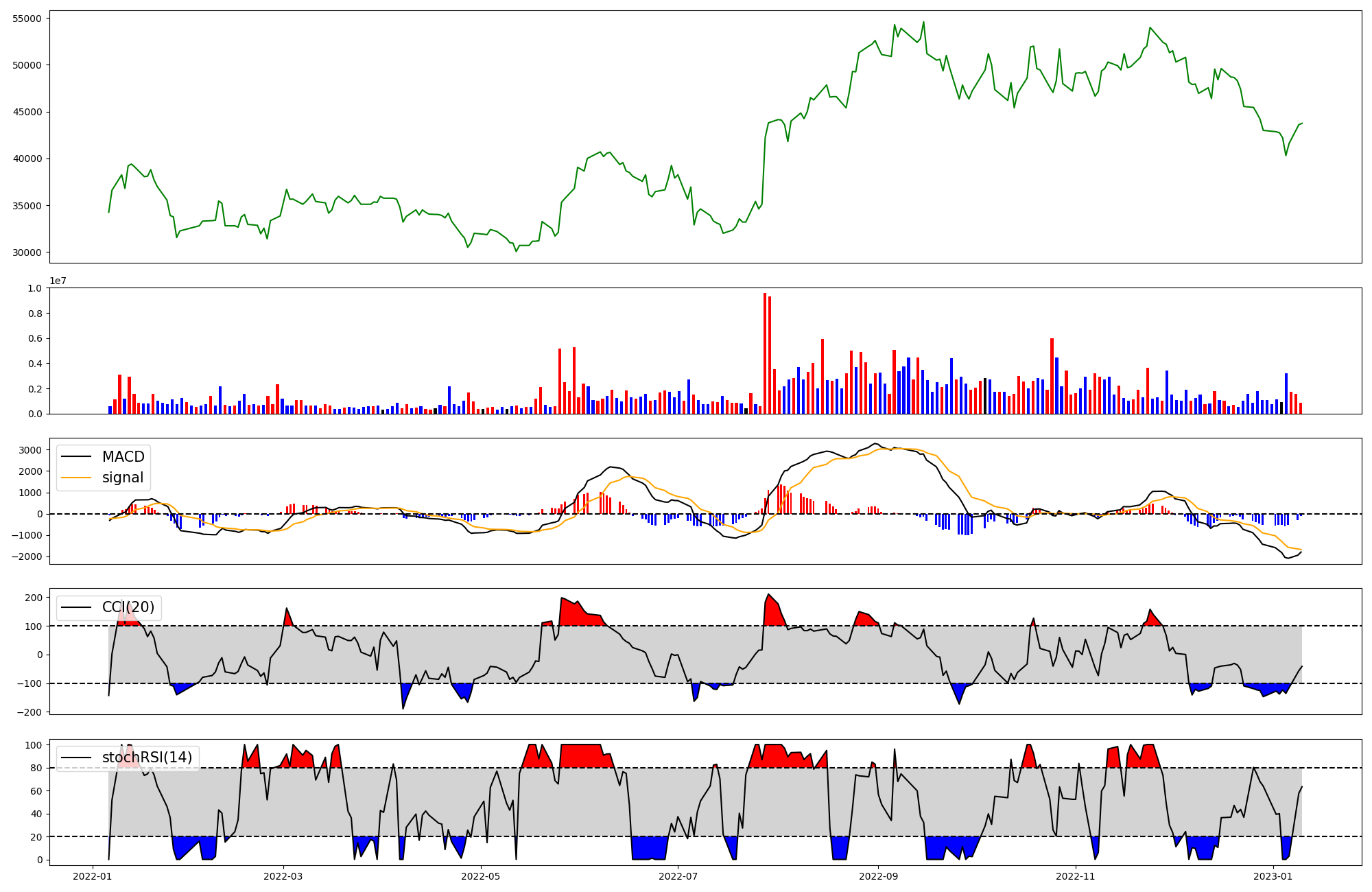Screen dimensions: 1372x892
Task: Click the 2022-07 x-axis date label
Action: pos(678,876)
